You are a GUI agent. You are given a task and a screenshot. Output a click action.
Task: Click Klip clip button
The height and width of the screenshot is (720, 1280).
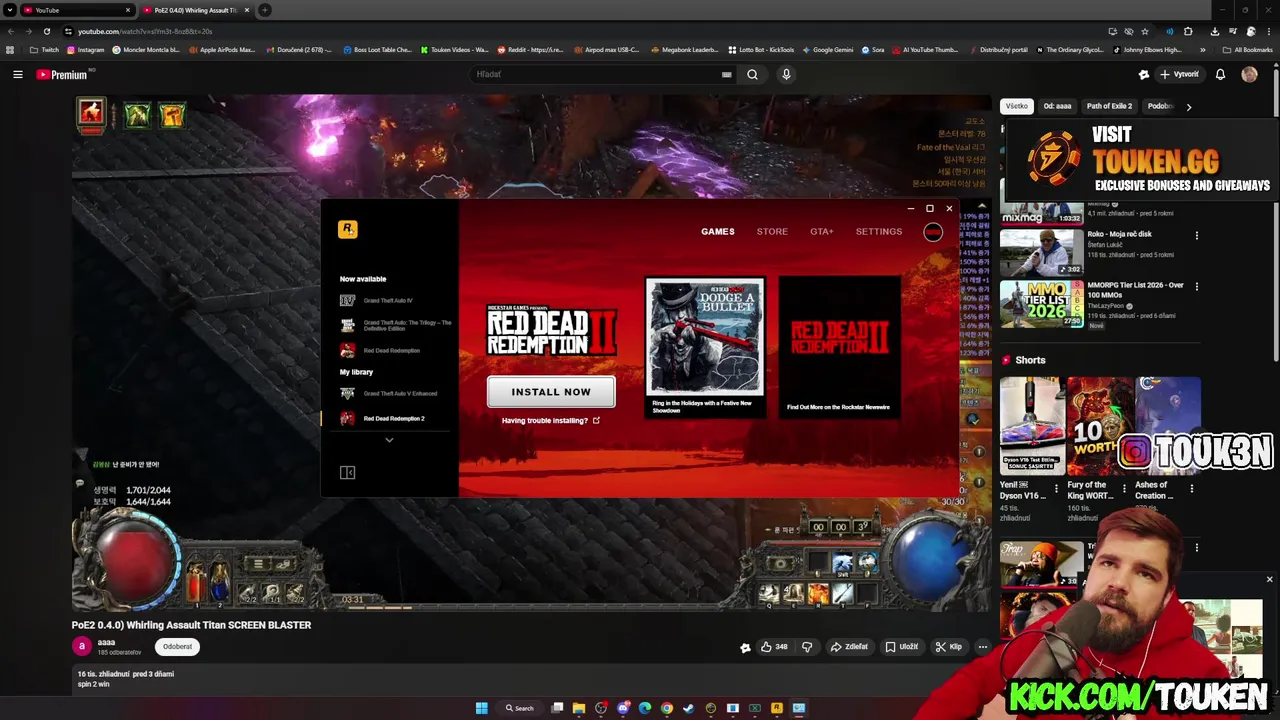pos(948,647)
